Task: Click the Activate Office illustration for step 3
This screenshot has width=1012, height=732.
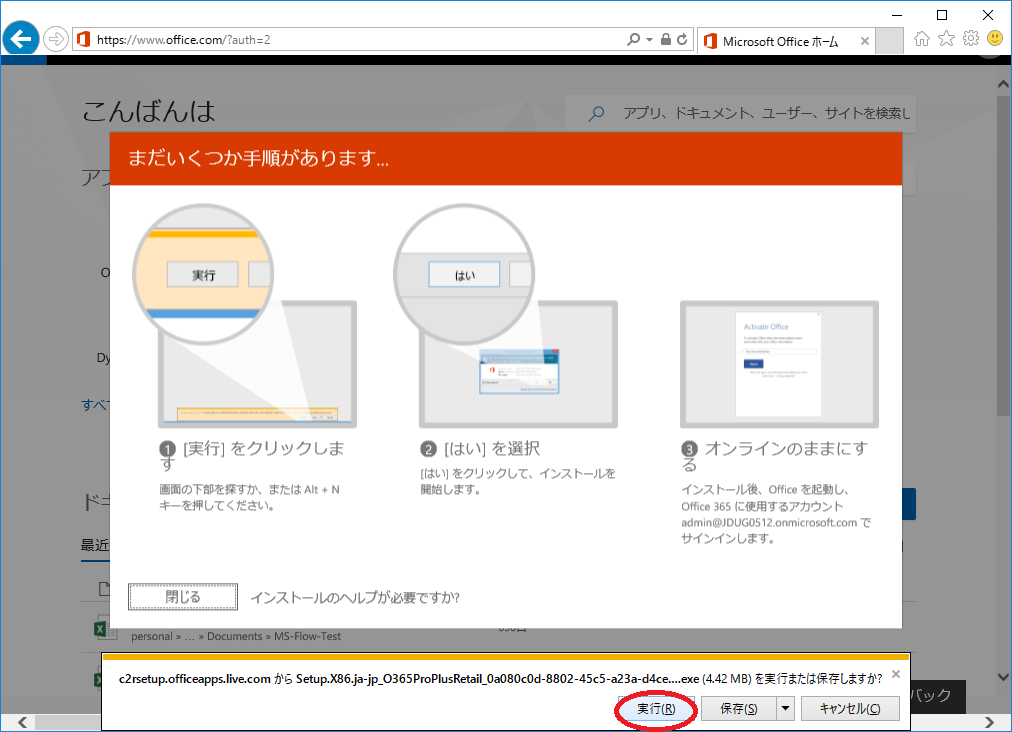Action: point(779,364)
